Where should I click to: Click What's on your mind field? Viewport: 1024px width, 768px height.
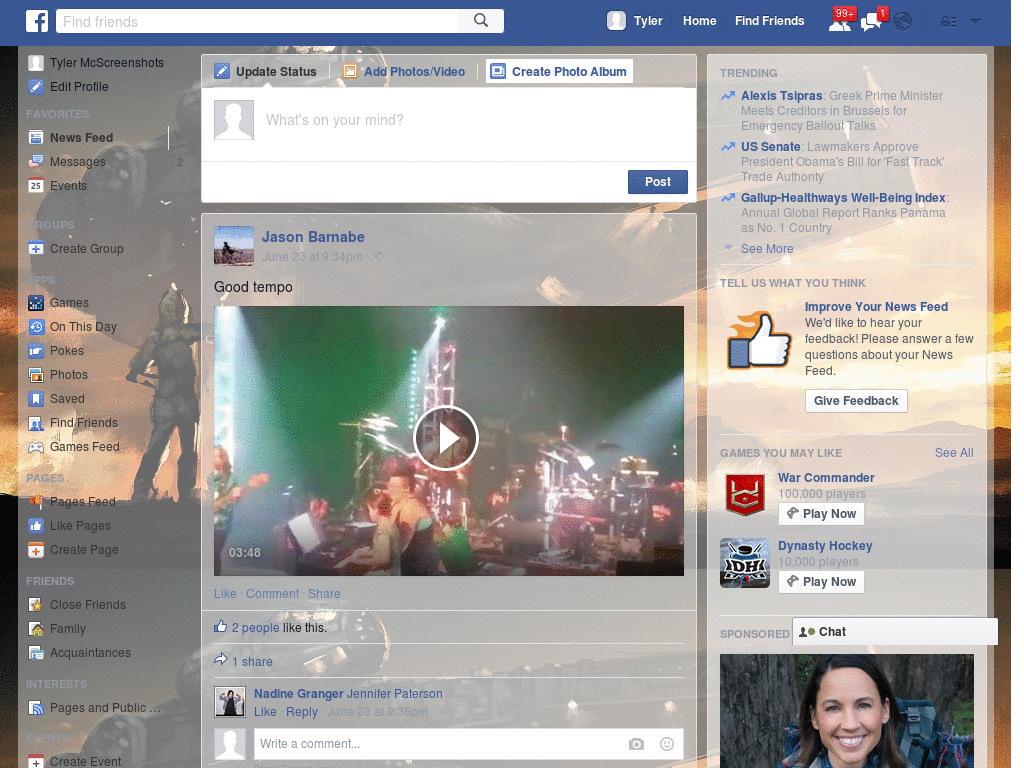point(449,120)
